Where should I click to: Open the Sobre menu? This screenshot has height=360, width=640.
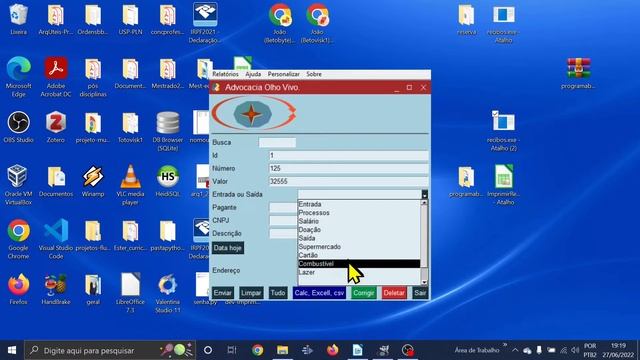click(x=314, y=74)
